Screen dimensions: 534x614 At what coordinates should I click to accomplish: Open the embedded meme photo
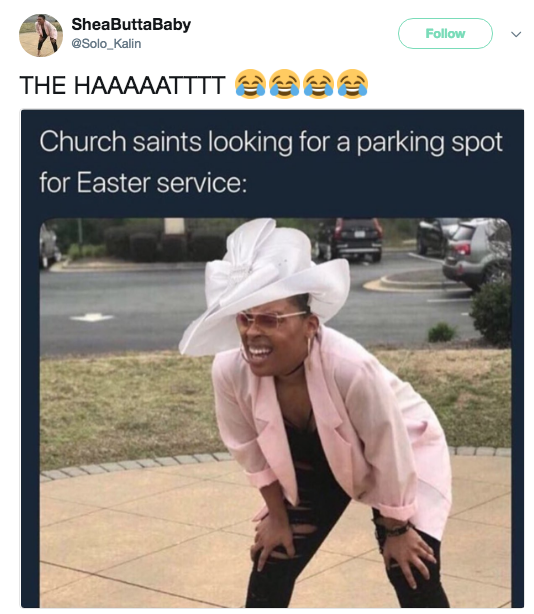coord(275,412)
